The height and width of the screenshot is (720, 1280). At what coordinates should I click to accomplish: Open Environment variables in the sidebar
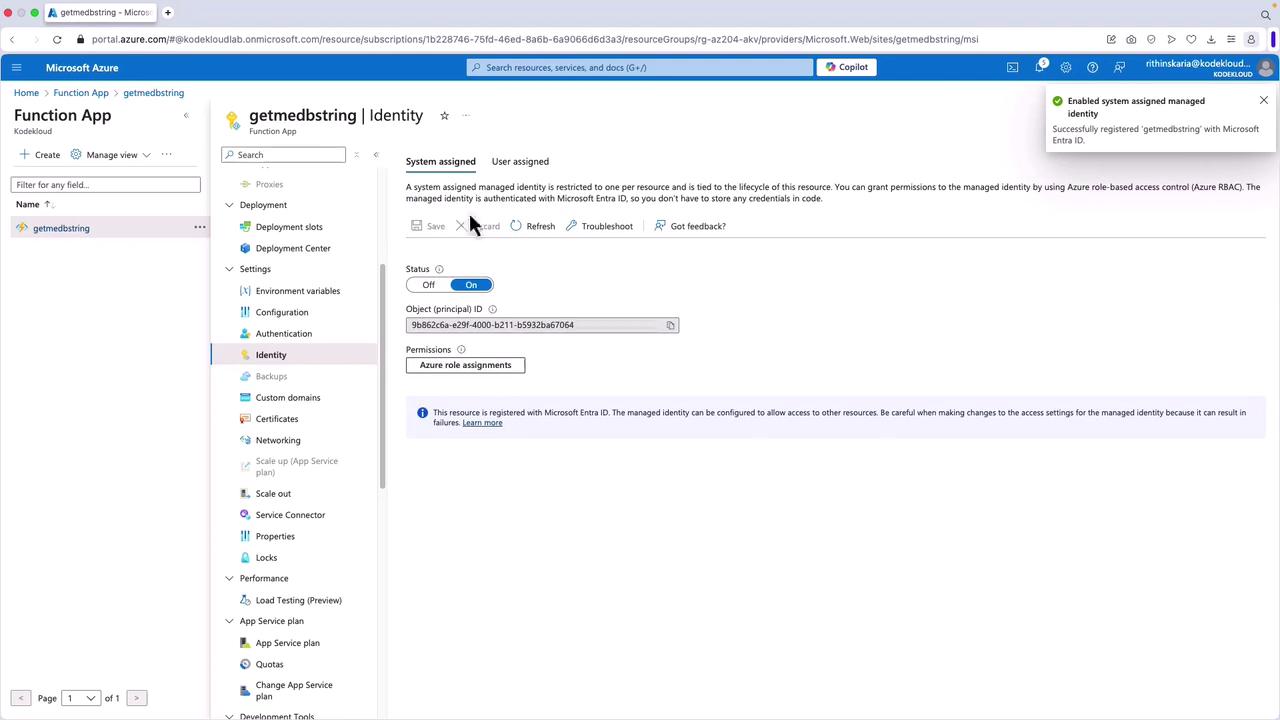(297, 291)
